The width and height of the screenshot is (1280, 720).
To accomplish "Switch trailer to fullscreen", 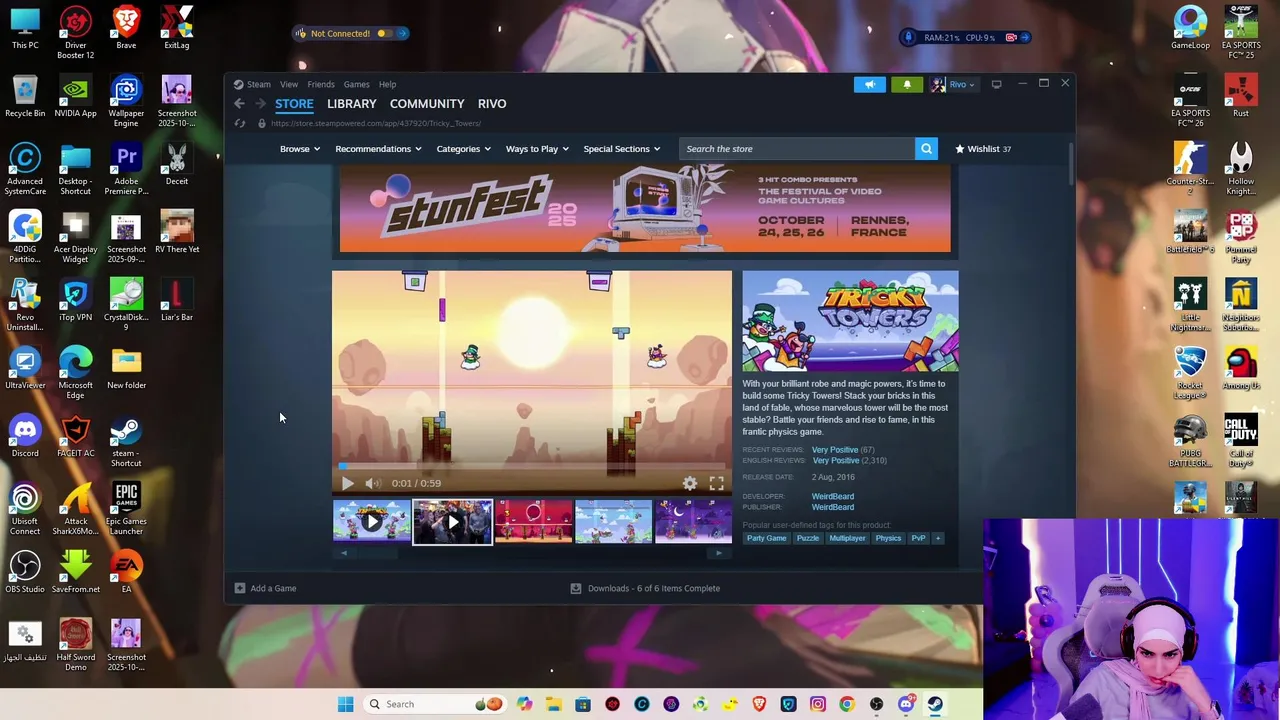I will click(716, 483).
